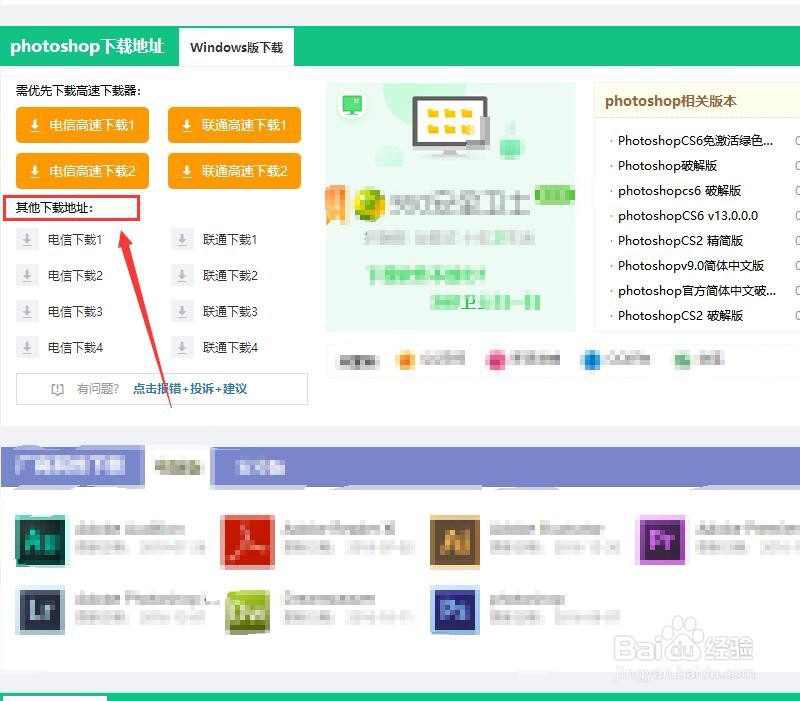Open Photoshopv9.0简体中文版 related version
This screenshot has width=800, height=701.
(x=691, y=265)
